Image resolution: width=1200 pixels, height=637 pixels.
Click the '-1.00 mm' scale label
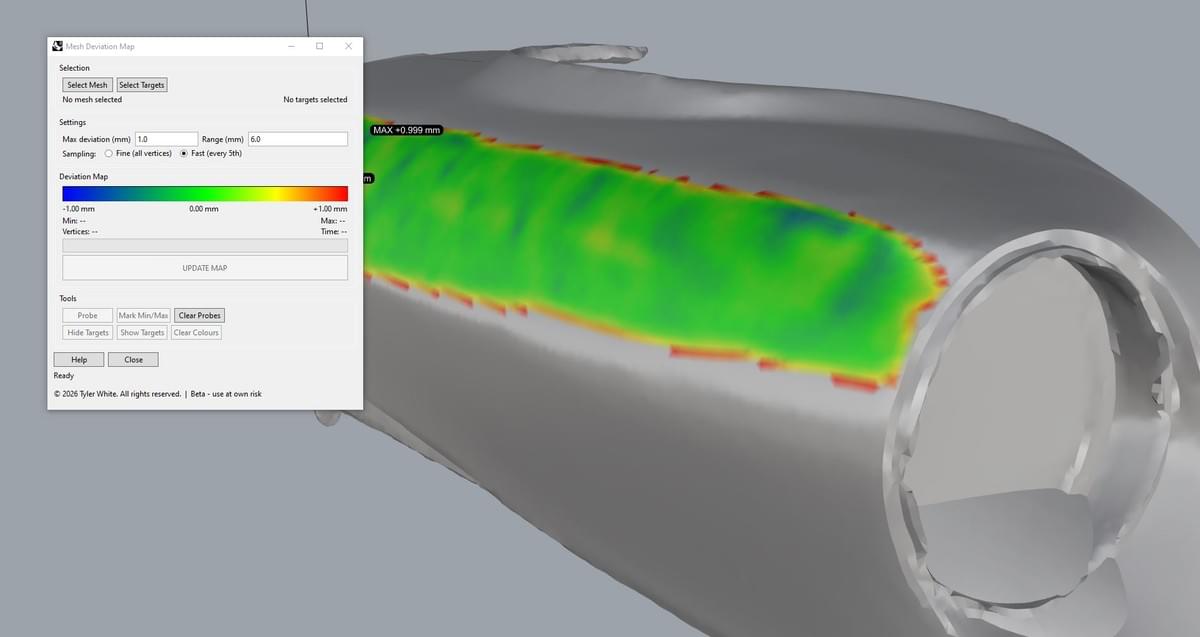tap(78, 209)
